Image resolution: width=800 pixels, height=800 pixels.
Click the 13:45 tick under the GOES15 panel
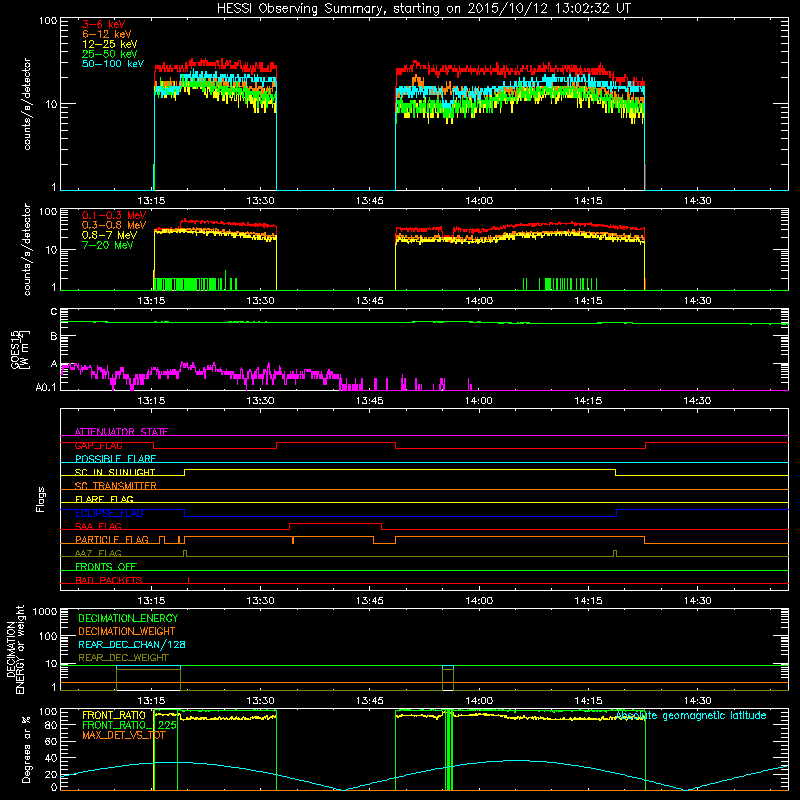369,401
